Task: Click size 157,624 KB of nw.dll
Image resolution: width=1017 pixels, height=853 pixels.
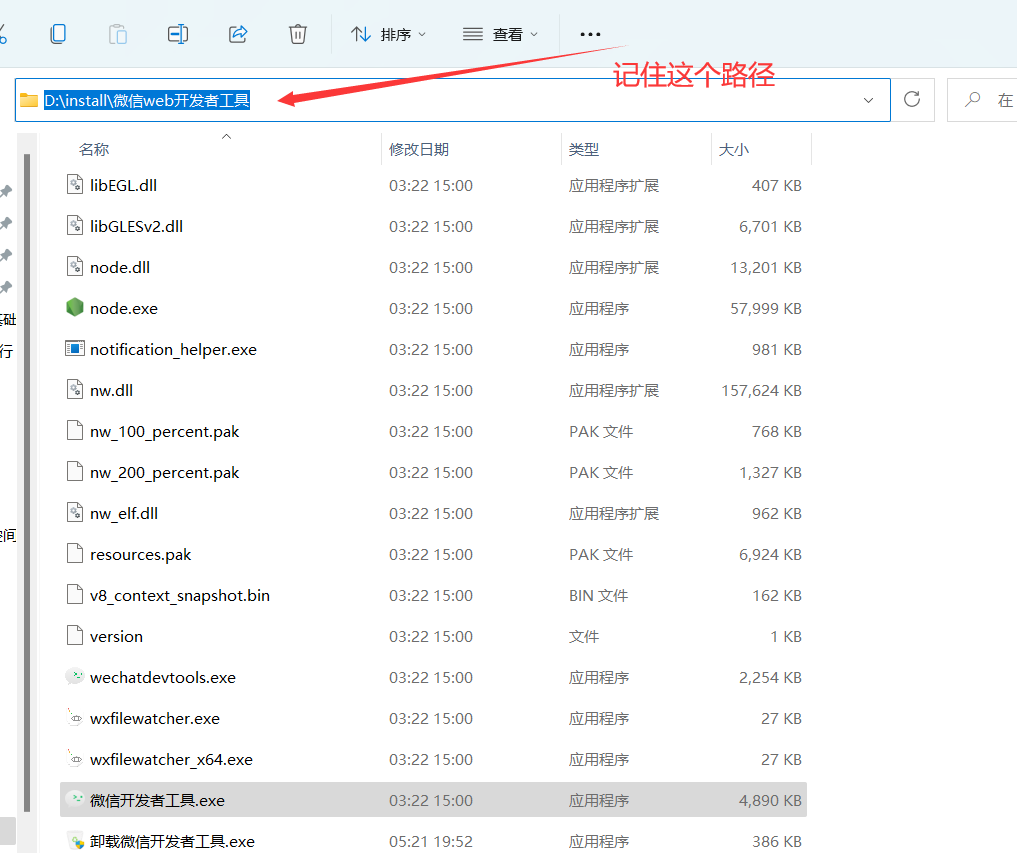Action: pyautogui.click(x=761, y=390)
